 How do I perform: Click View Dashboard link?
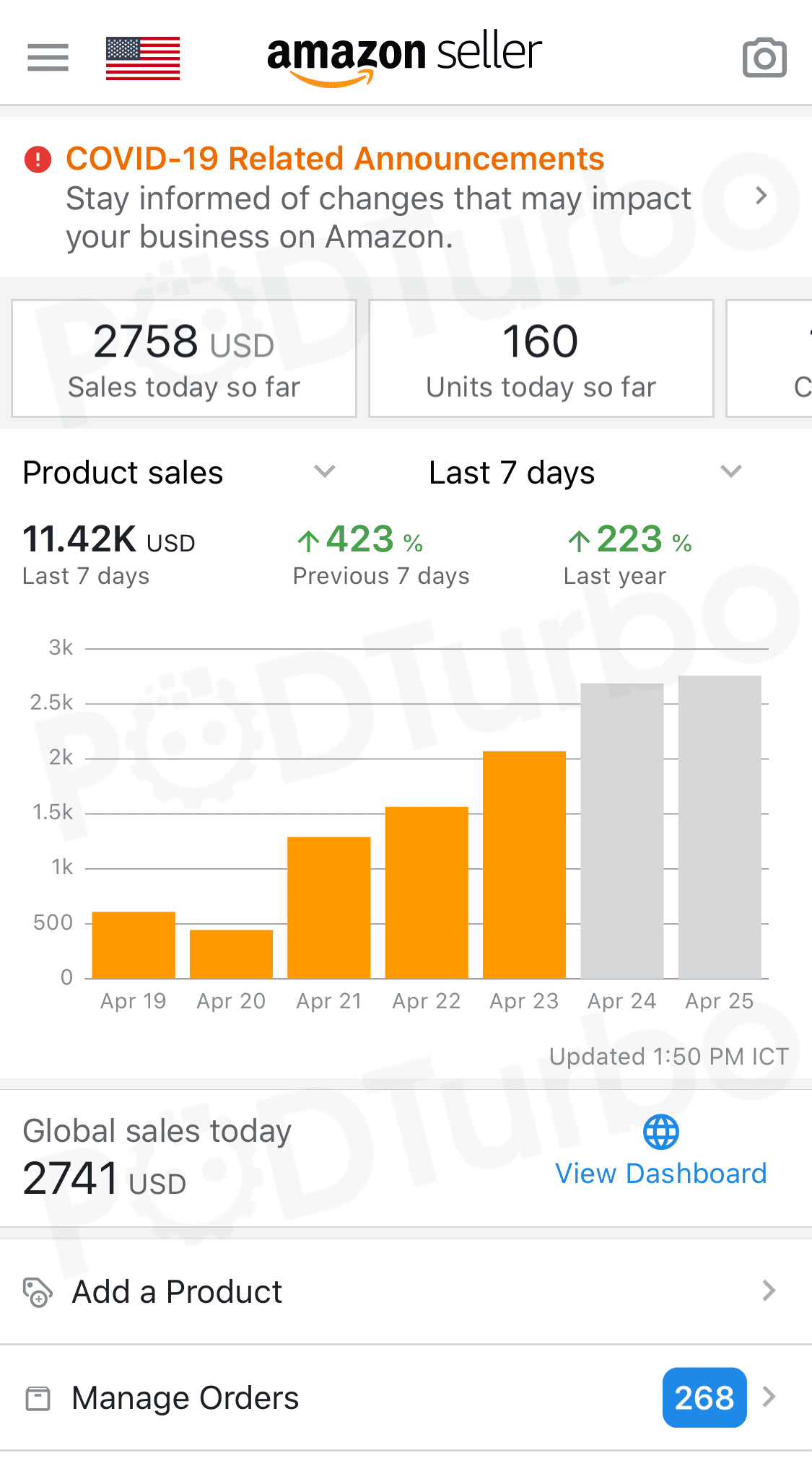660,1174
